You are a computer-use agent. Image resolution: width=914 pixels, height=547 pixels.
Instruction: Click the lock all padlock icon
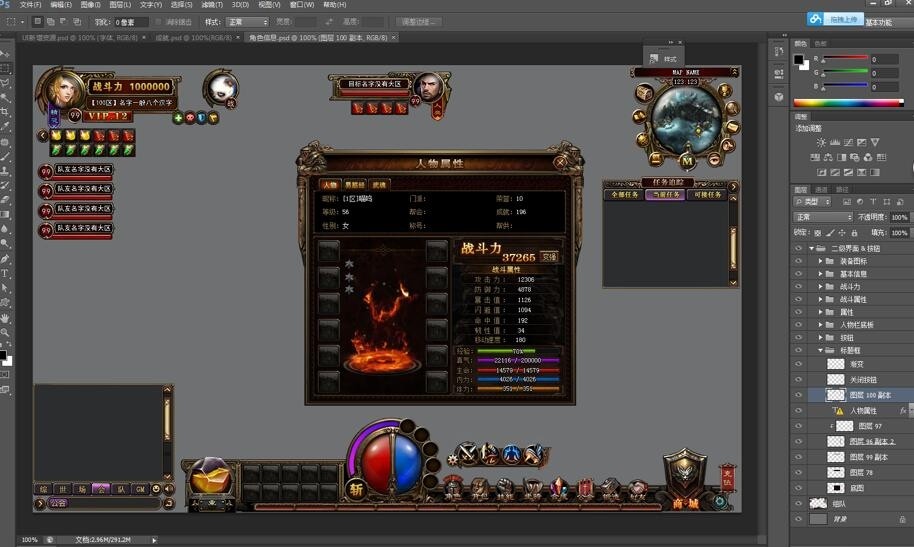coord(854,233)
